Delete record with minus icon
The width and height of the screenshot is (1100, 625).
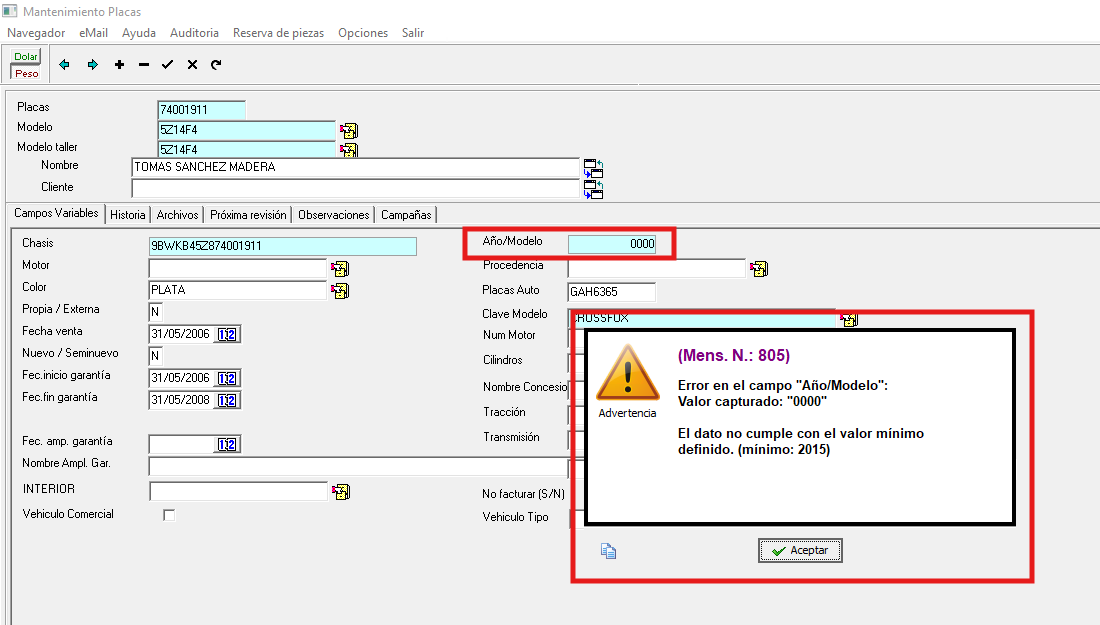pos(144,65)
